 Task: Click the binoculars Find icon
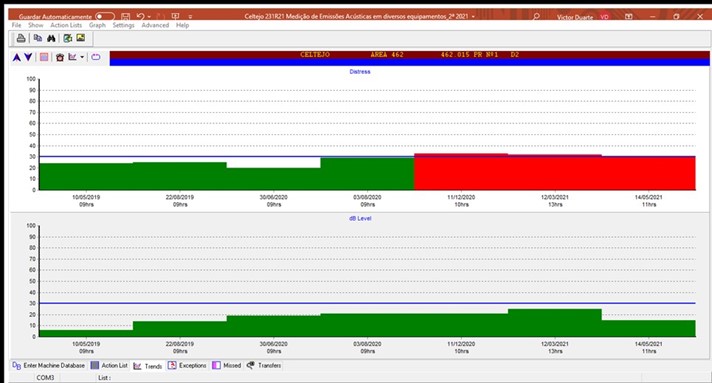point(51,38)
